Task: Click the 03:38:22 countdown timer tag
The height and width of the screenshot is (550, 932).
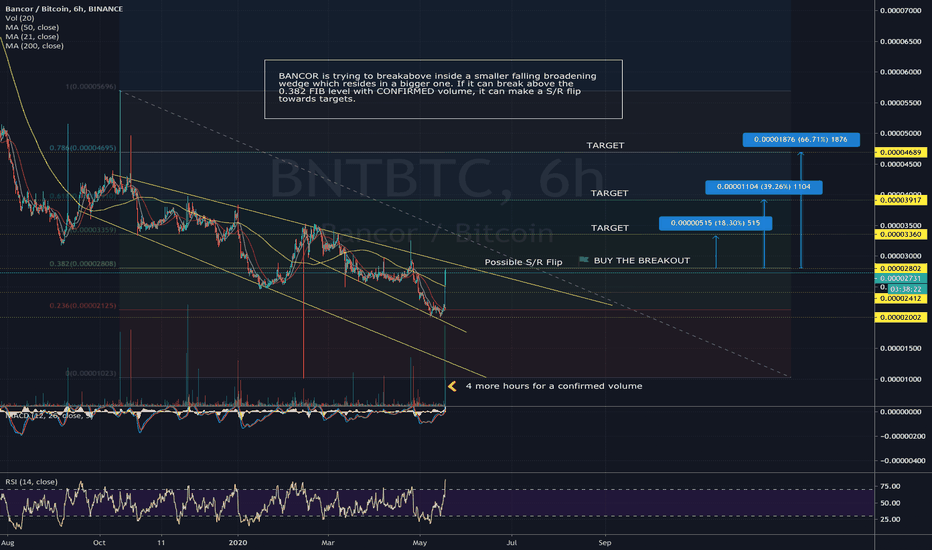Action: click(906, 289)
